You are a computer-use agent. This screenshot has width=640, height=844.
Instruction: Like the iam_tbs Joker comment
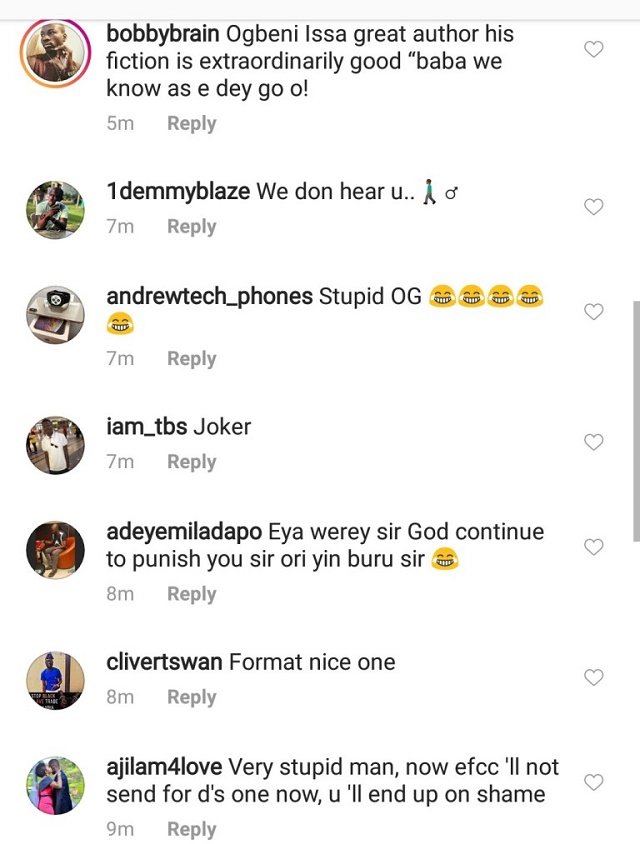593,442
